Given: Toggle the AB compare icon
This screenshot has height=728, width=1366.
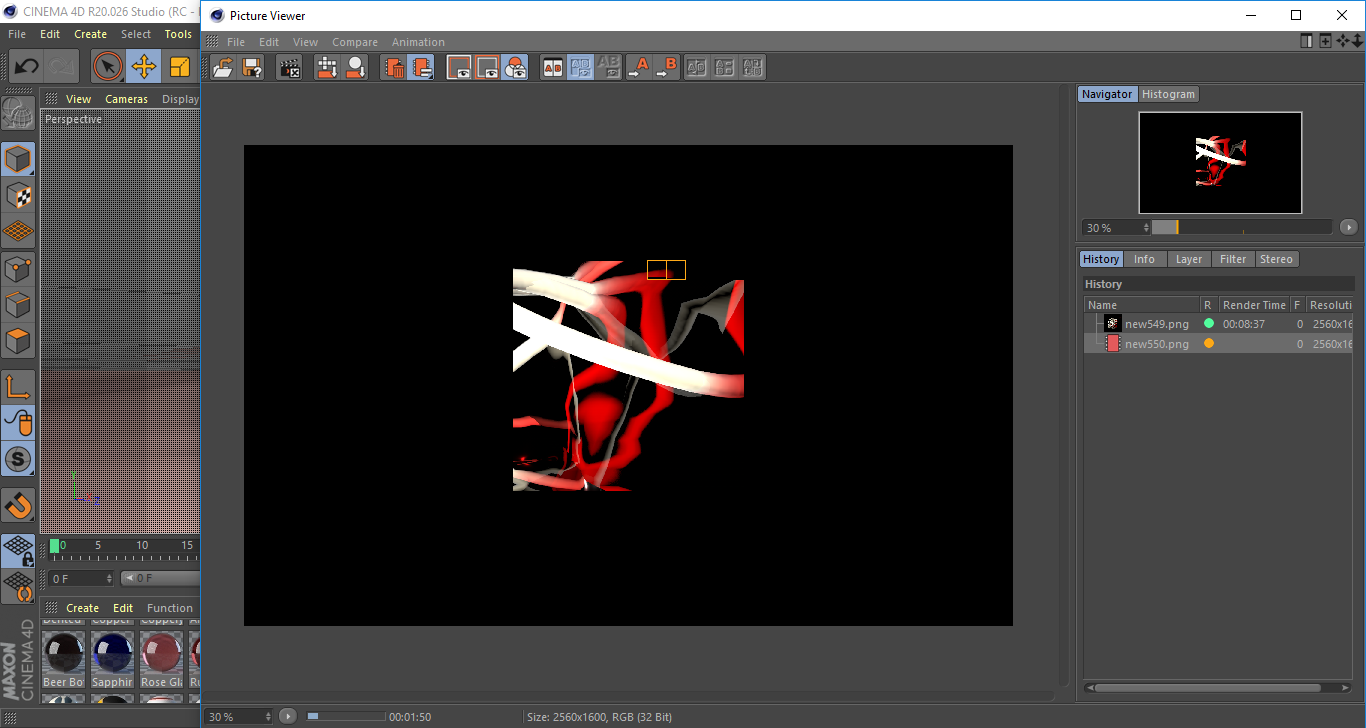Looking at the screenshot, I should pos(553,68).
